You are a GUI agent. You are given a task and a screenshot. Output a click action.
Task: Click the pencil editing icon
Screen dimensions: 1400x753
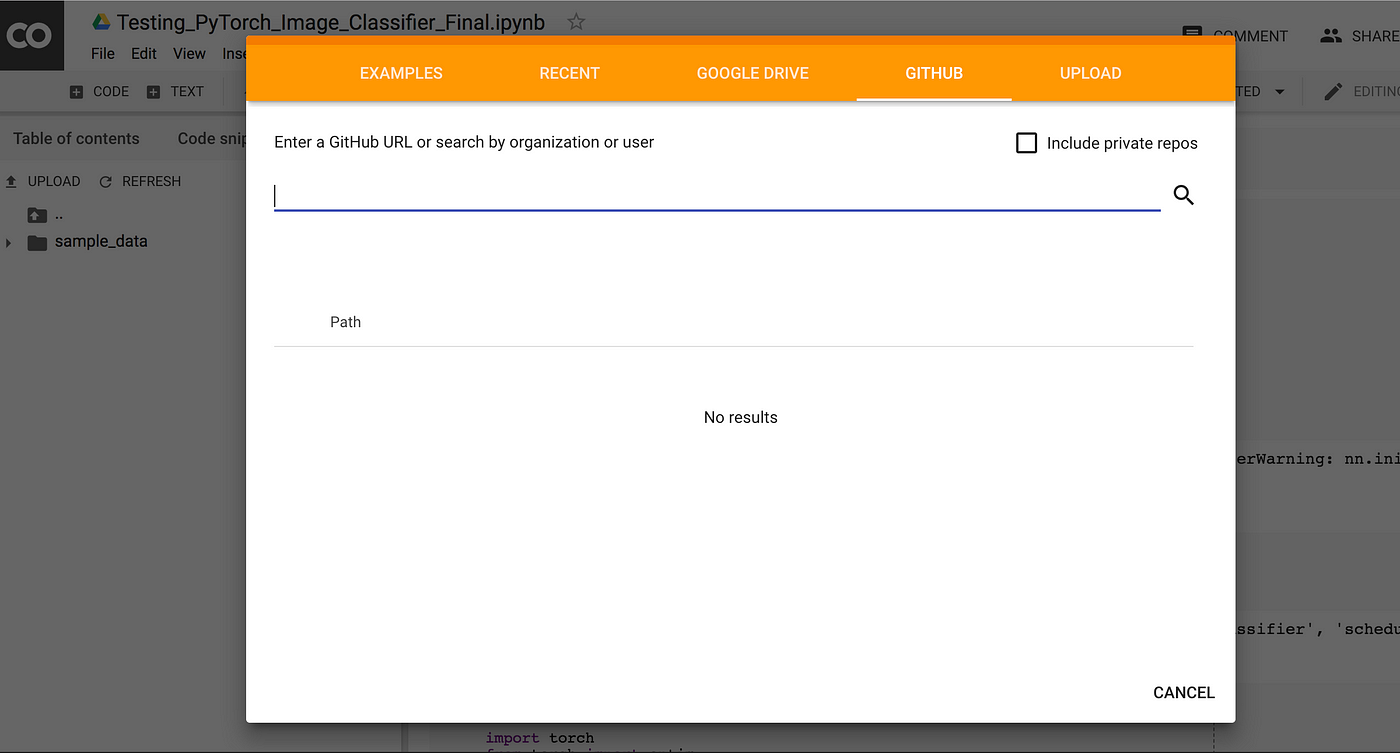(1333, 91)
